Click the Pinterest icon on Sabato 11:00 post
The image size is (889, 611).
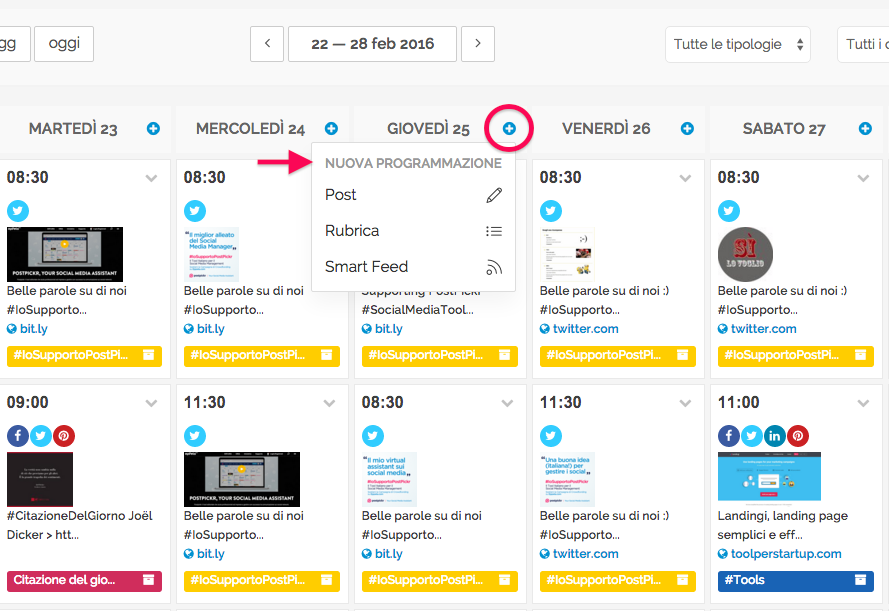798,436
